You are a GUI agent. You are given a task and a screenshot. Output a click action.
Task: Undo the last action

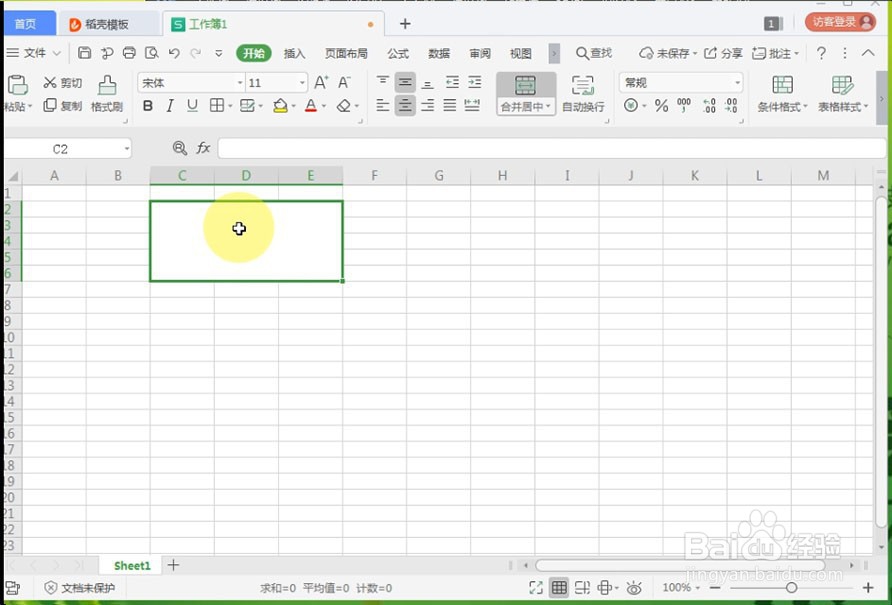point(174,53)
